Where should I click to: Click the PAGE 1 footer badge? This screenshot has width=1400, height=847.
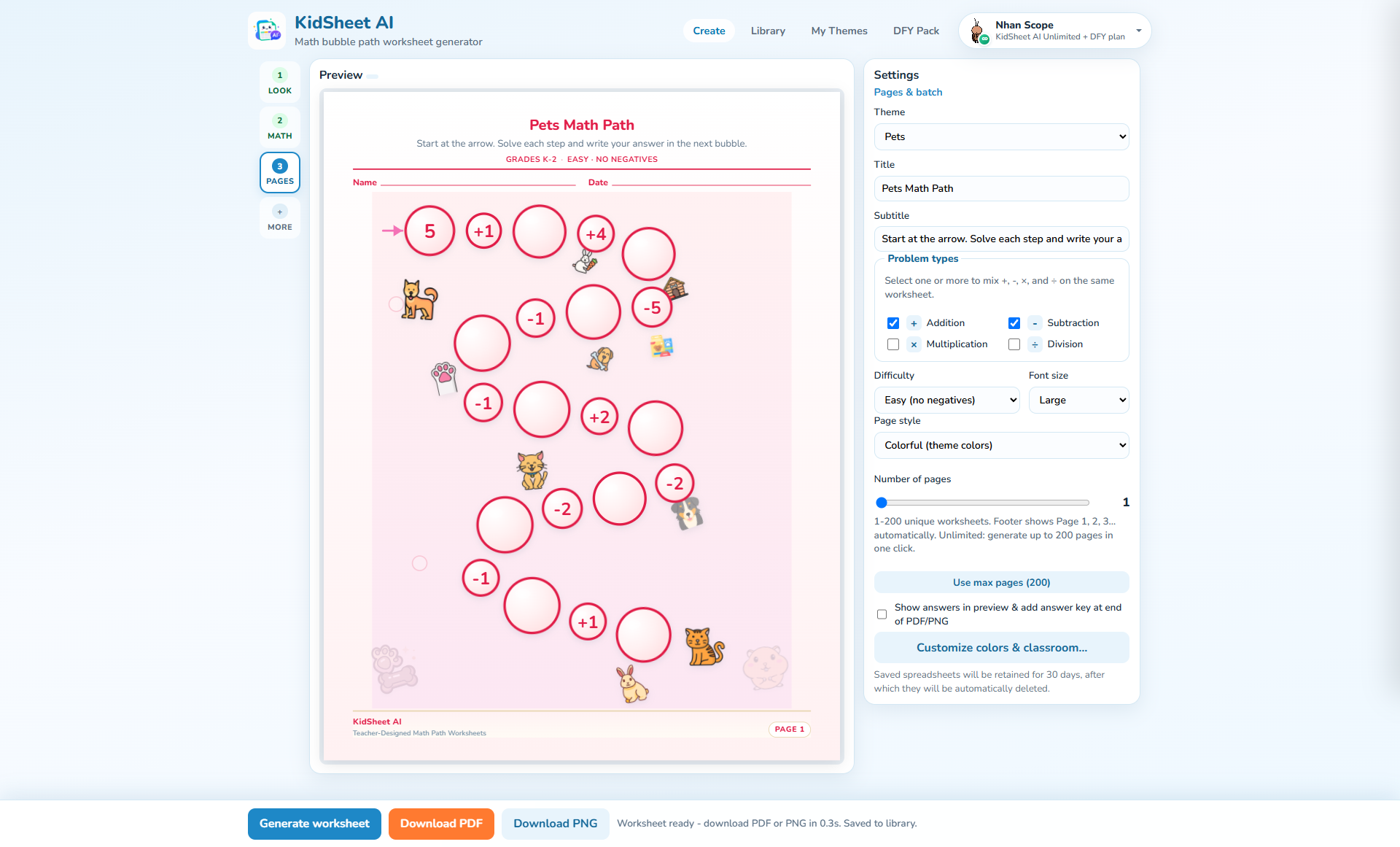click(789, 729)
